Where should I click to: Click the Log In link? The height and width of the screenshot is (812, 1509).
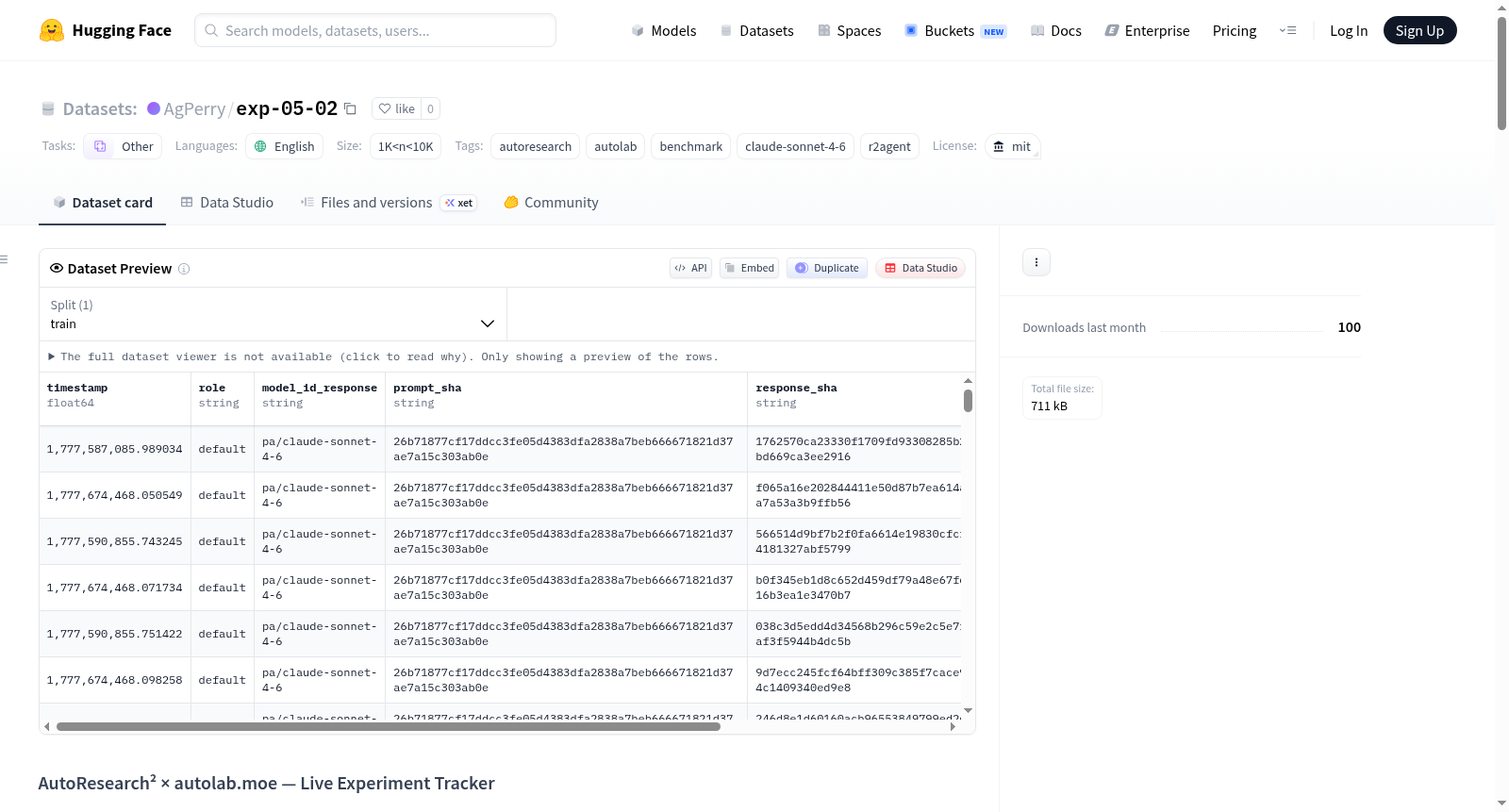[1349, 30]
